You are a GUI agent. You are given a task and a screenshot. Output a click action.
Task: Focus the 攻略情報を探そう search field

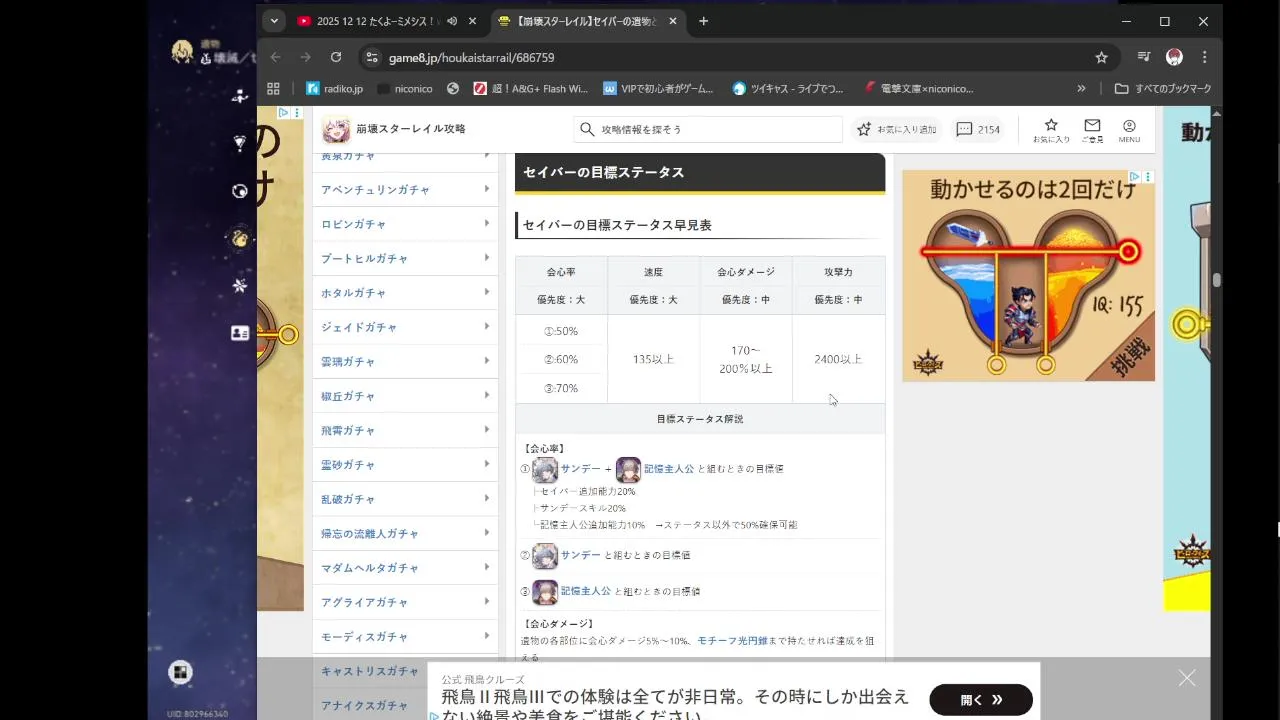pos(708,129)
